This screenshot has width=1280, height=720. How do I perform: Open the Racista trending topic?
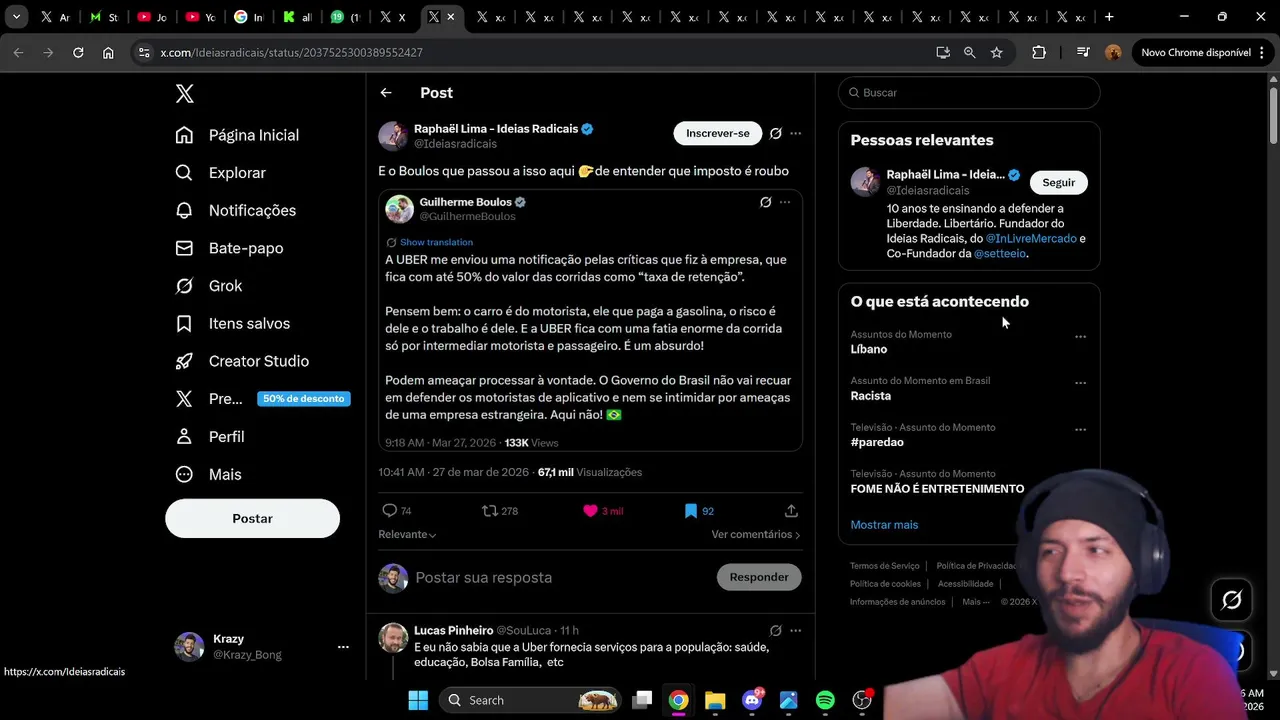point(871,396)
